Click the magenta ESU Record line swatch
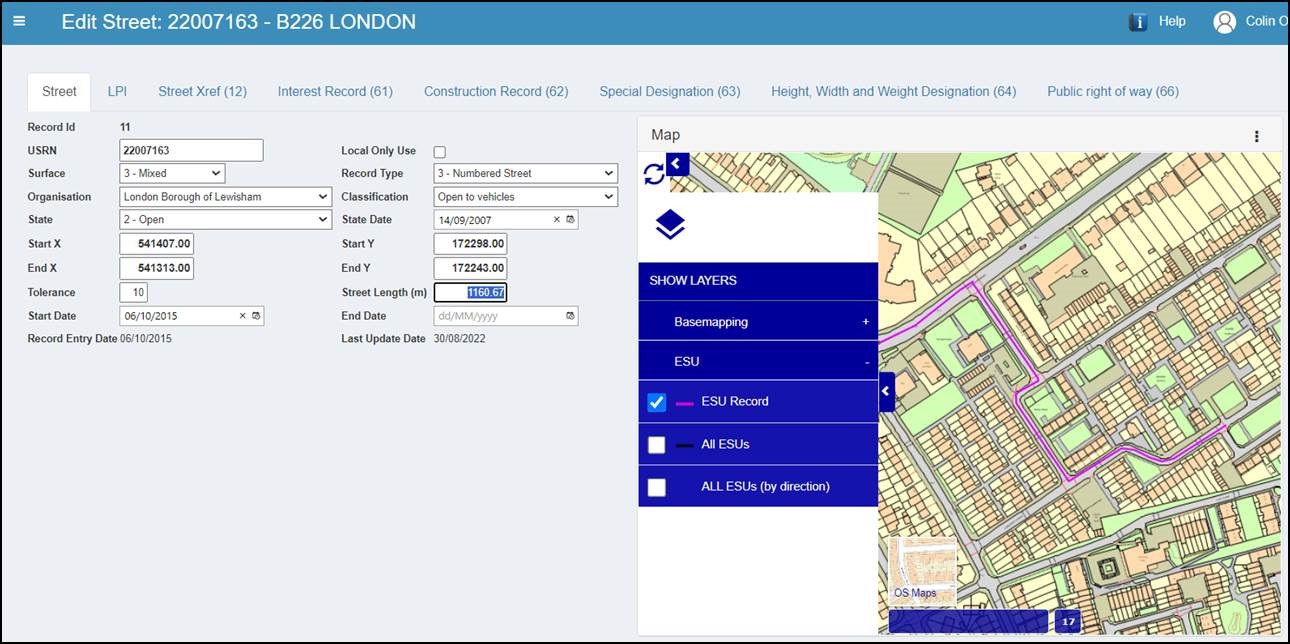 [x=685, y=402]
